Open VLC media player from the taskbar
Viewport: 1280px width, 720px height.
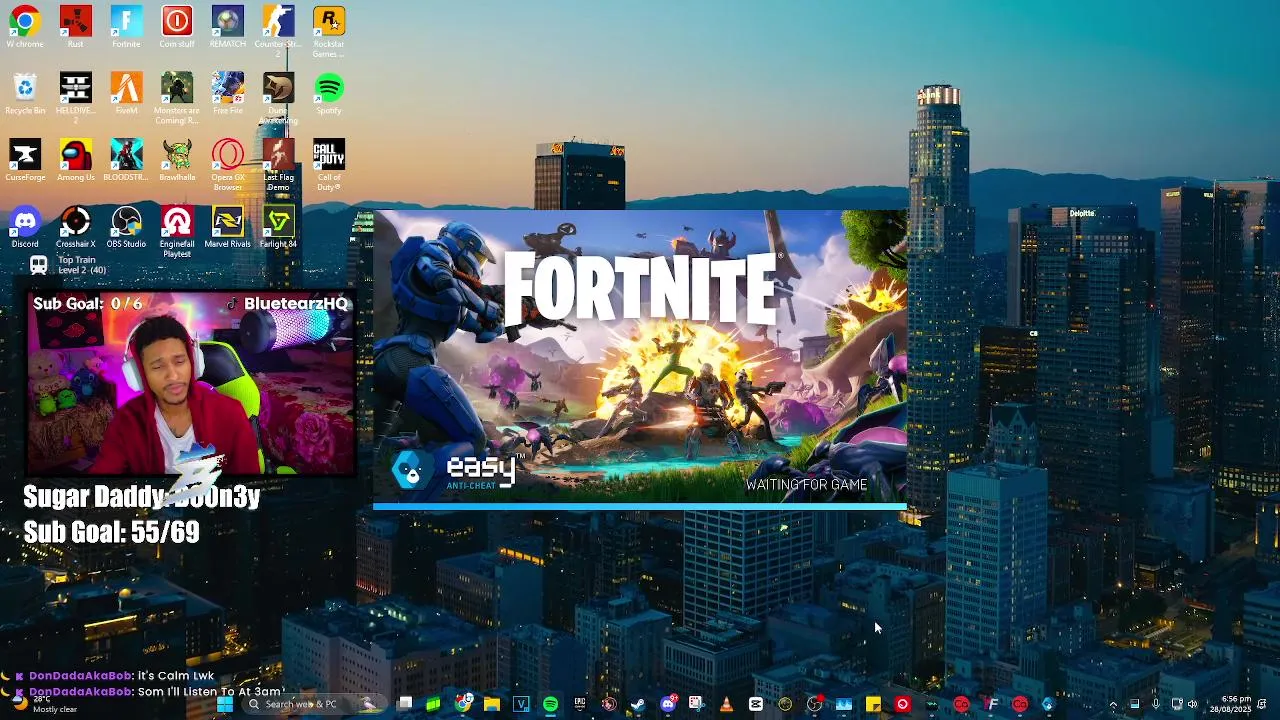(x=726, y=704)
